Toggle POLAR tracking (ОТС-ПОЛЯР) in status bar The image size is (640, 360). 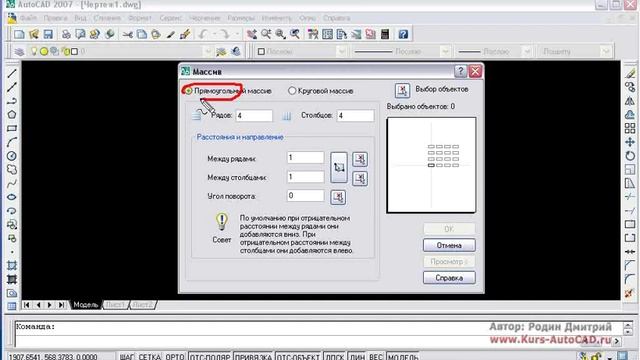point(210,357)
